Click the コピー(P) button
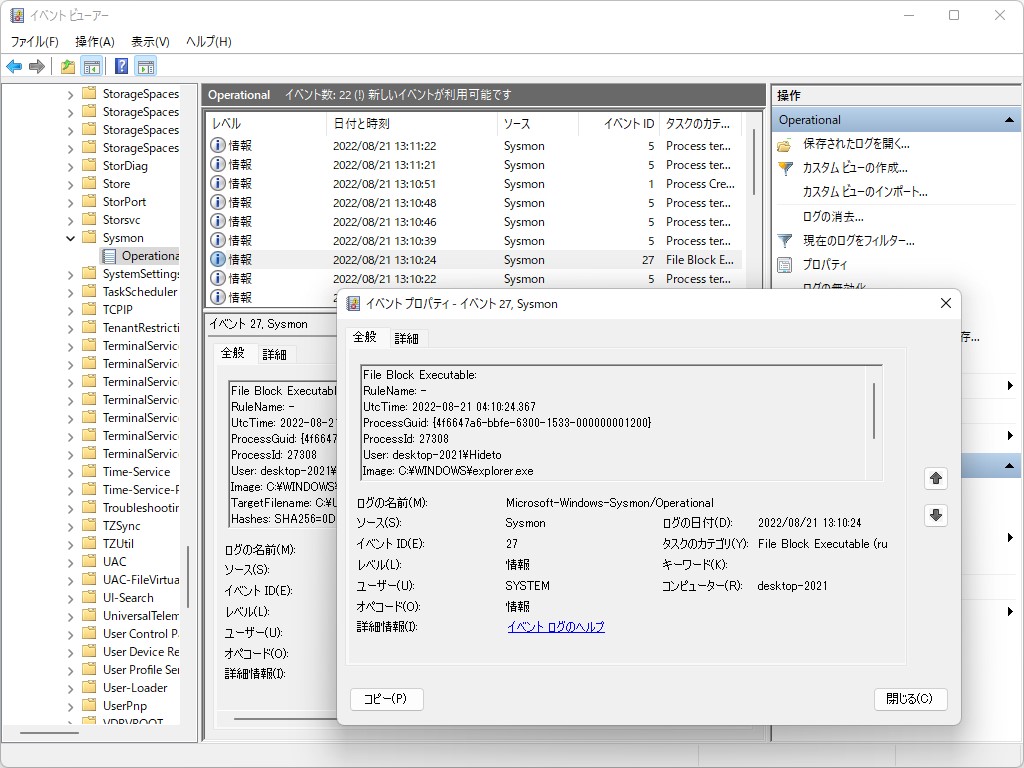Screen dimensions: 1024x768 386,699
